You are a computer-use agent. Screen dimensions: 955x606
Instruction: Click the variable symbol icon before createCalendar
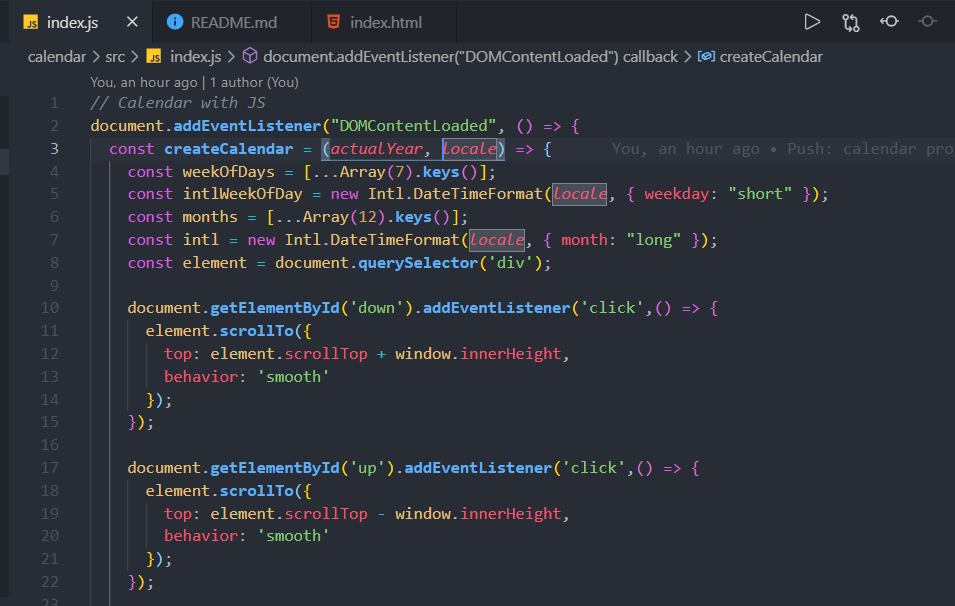(706, 56)
